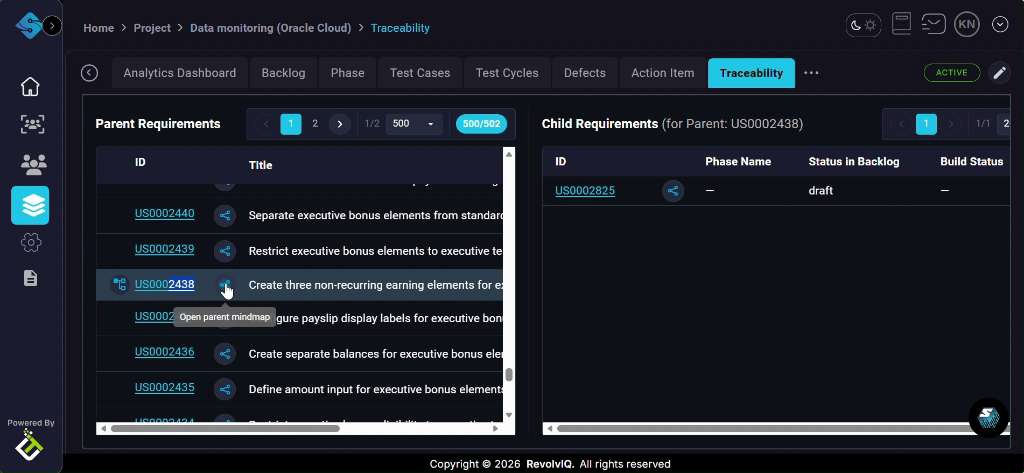
Task: Expand the user profile dropdown chevron
Action: (1000, 25)
